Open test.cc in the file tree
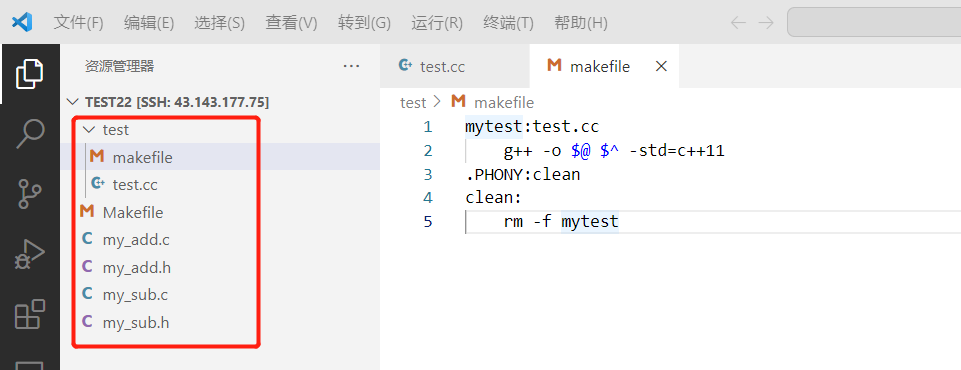 click(x=221, y=184)
